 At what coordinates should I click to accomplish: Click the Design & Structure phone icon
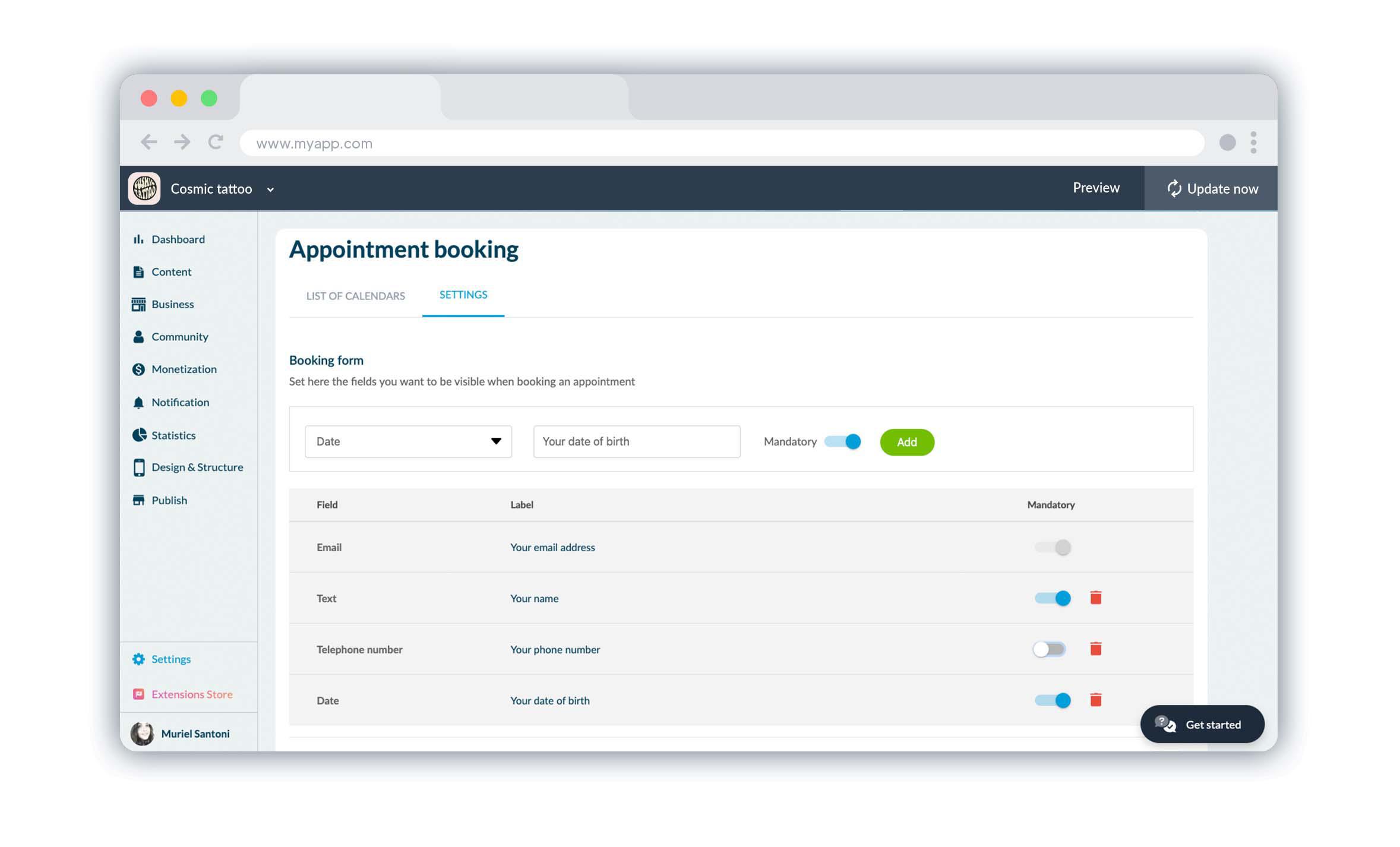(x=139, y=467)
